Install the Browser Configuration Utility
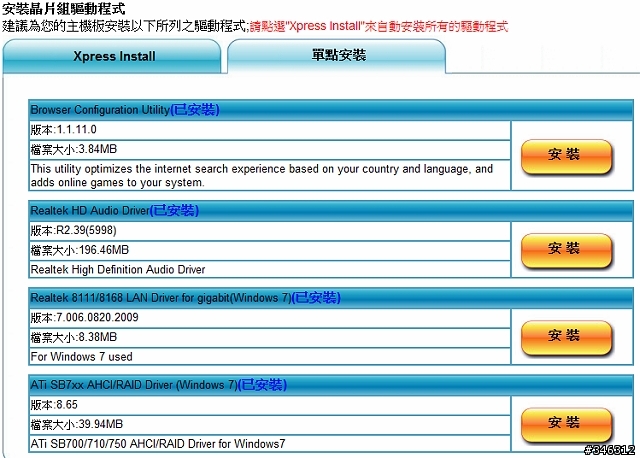 point(567,157)
